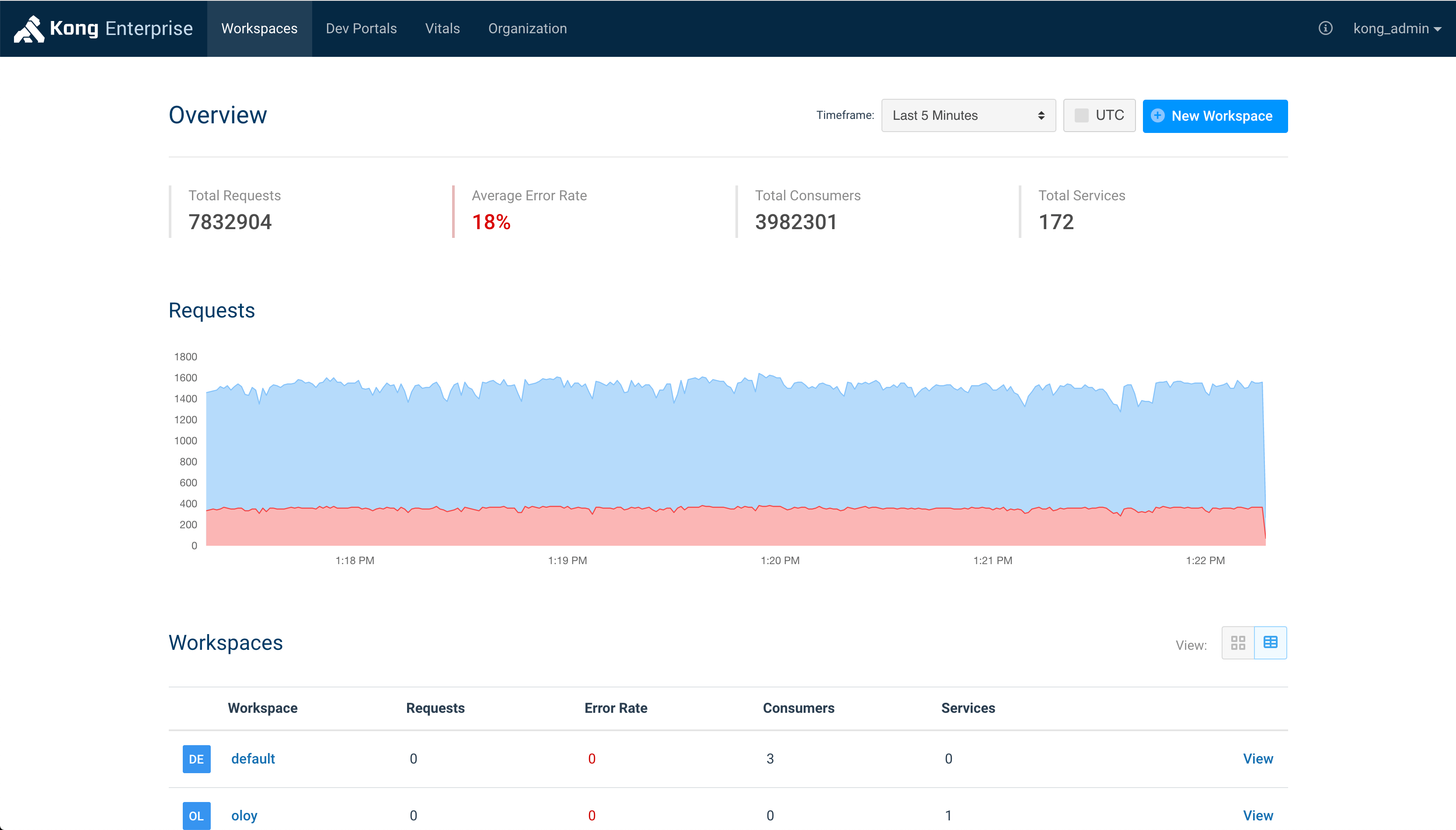Click View for the oloy workspace
Screen dimensions: 1456x830
tap(1257, 816)
